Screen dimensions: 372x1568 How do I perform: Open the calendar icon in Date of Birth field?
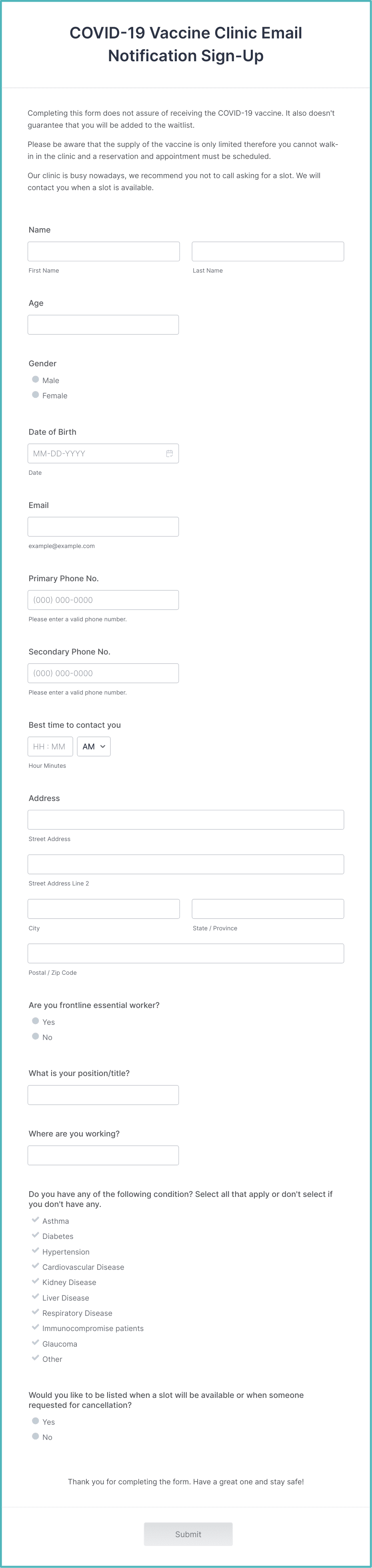(x=169, y=453)
